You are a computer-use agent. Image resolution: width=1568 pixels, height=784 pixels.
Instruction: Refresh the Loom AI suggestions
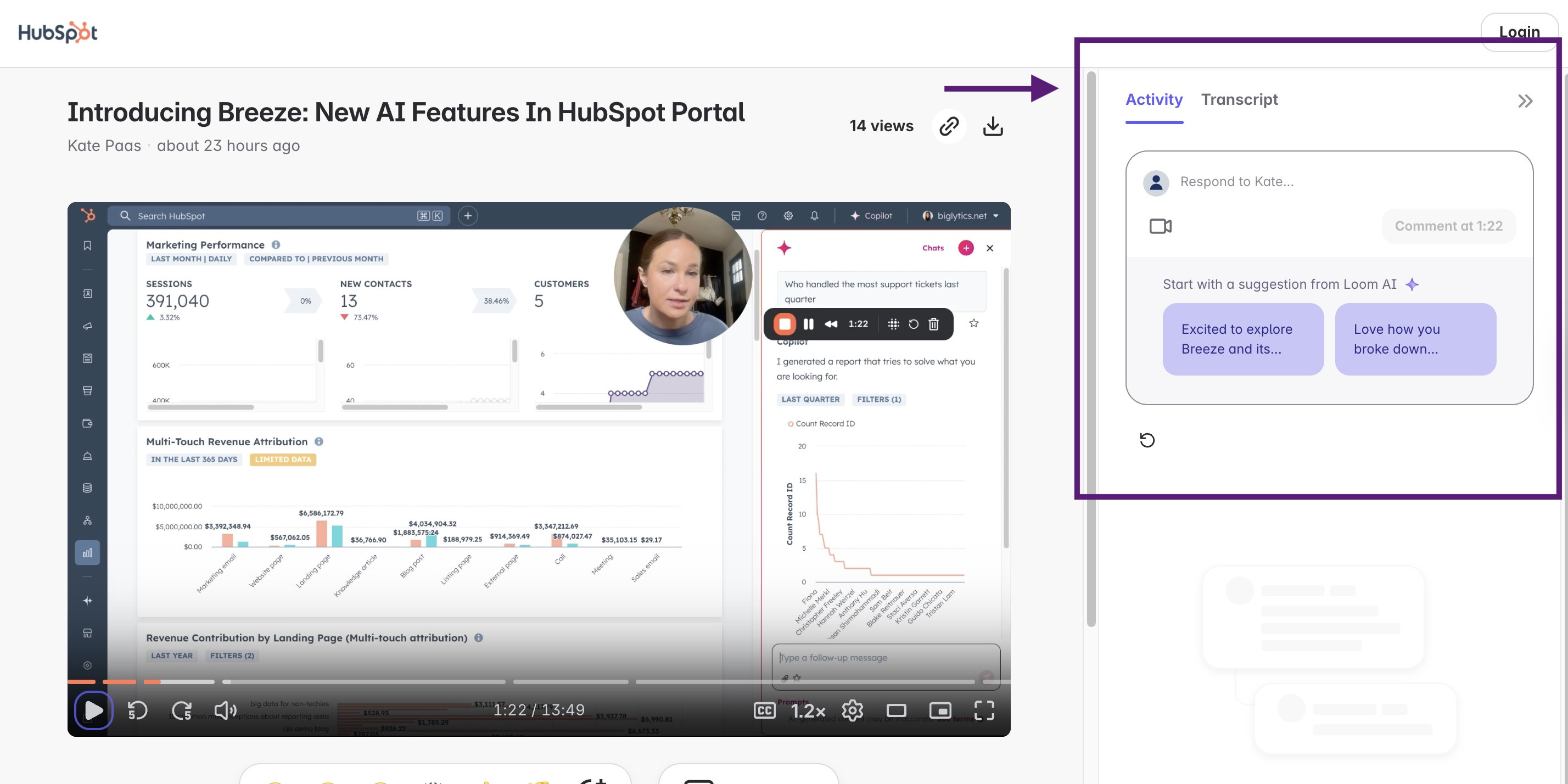tap(1147, 439)
